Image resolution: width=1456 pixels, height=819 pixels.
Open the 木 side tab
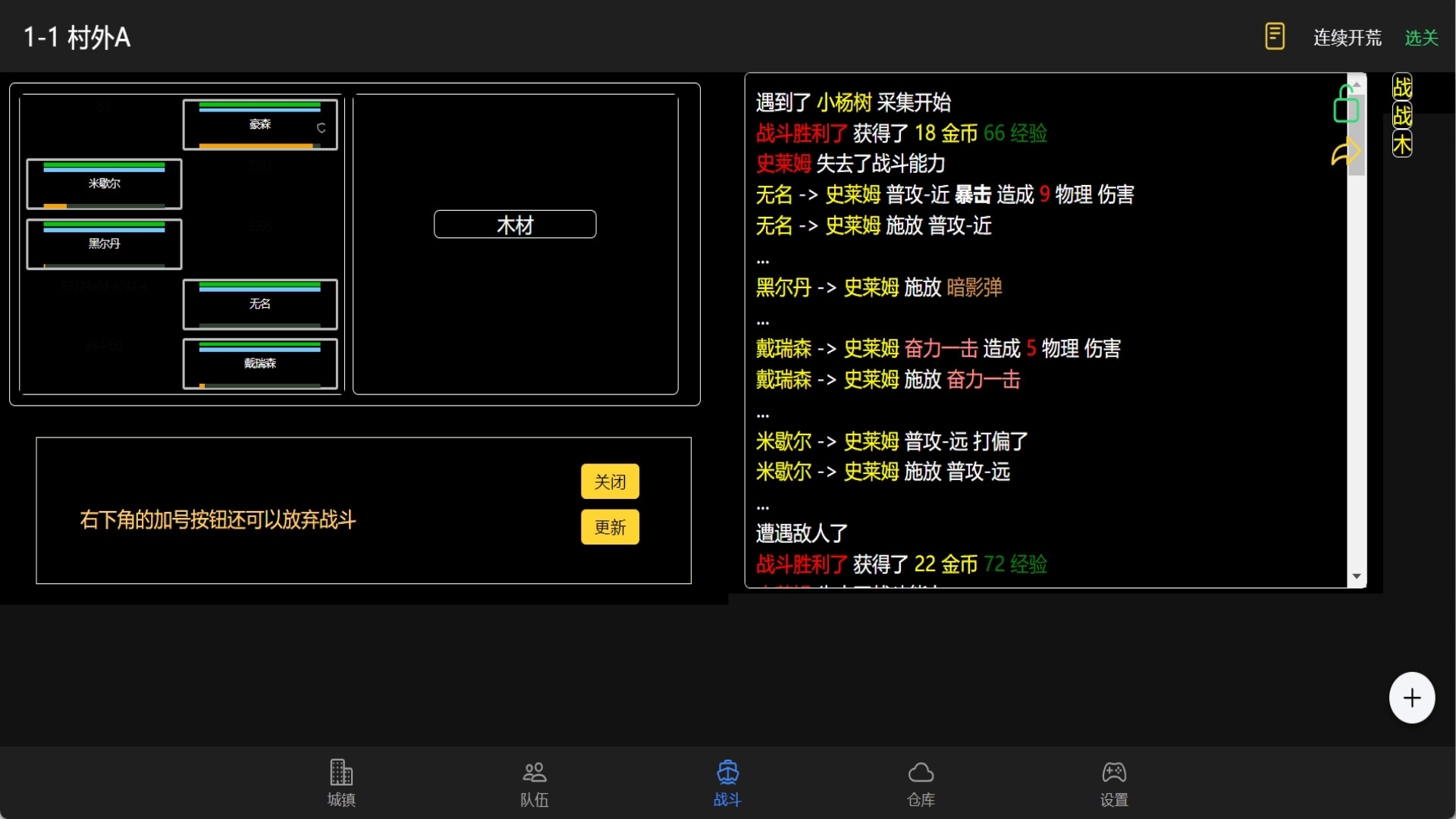[1402, 144]
